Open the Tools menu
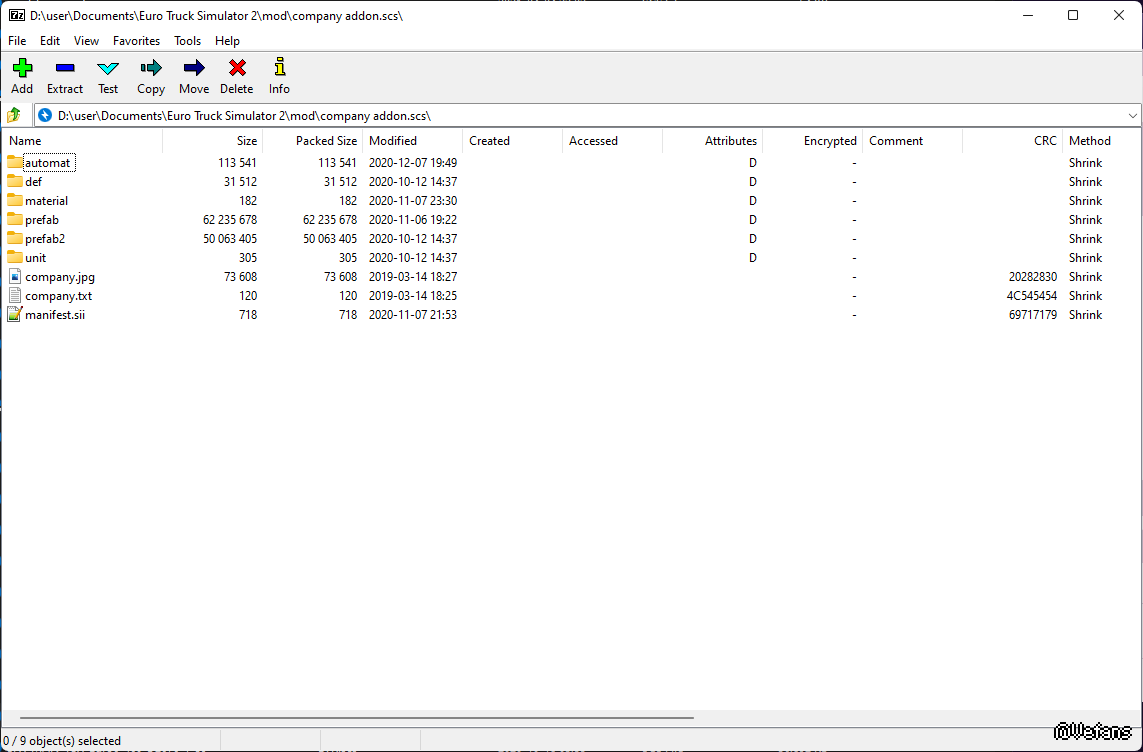This screenshot has width=1143, height=752. pos(187,41)
